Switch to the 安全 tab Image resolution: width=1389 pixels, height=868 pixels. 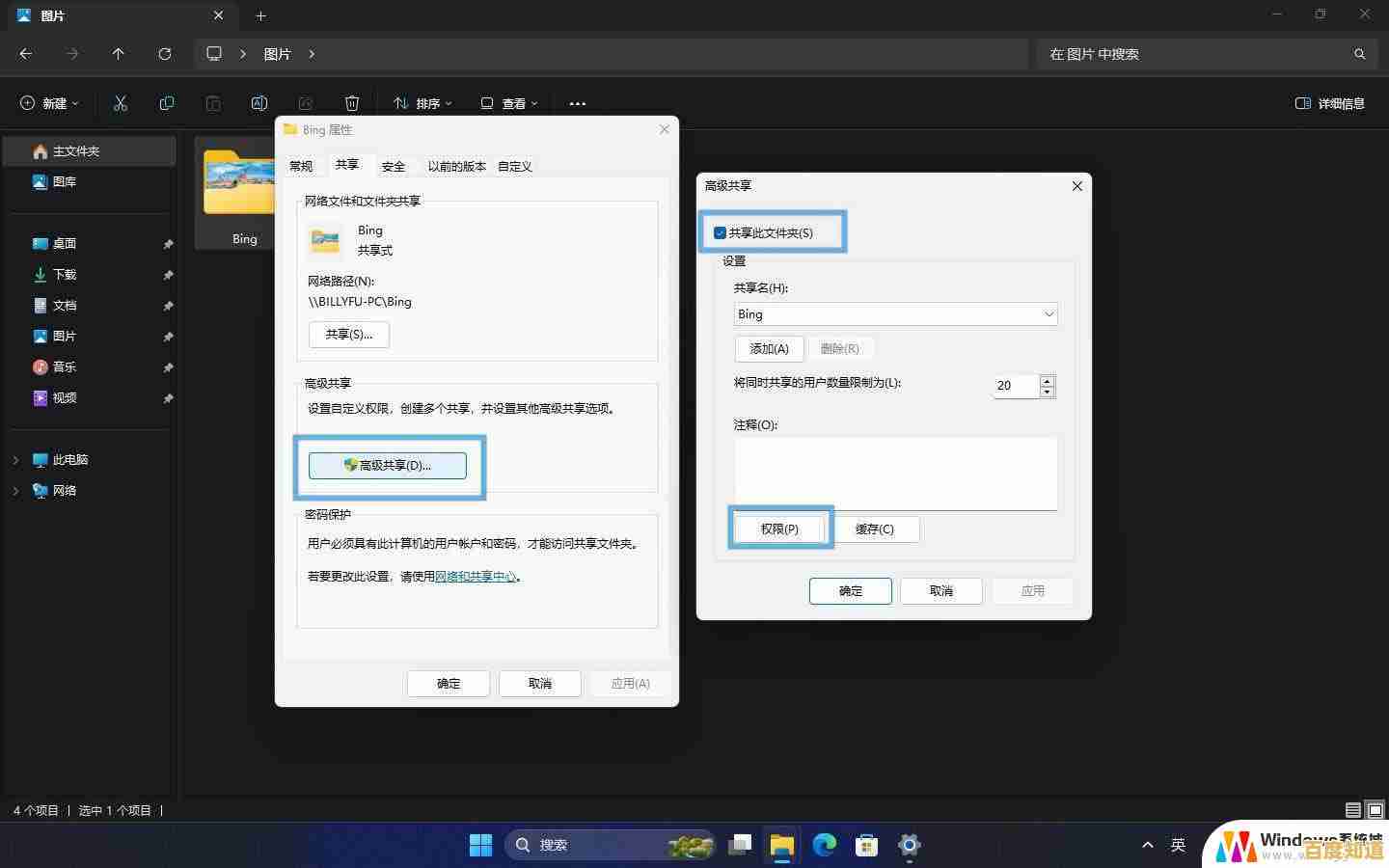tap(393, 166)
